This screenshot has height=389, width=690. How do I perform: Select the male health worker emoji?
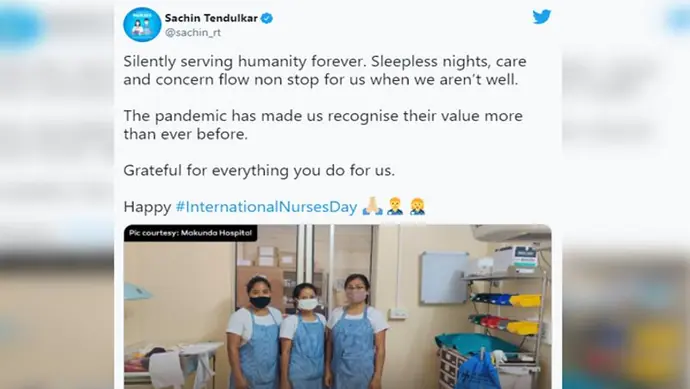coord(395,206)
